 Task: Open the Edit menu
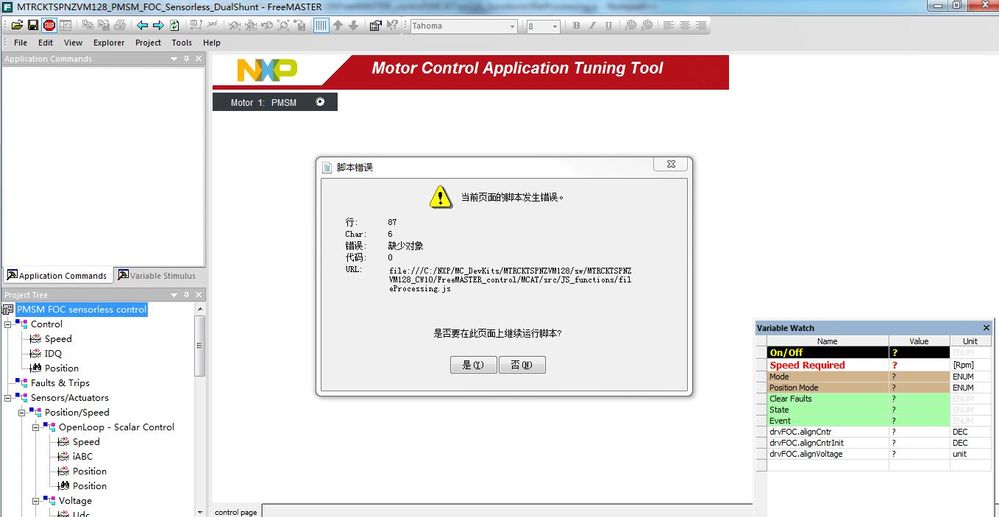pyautogui.click(x=45, y=43)
